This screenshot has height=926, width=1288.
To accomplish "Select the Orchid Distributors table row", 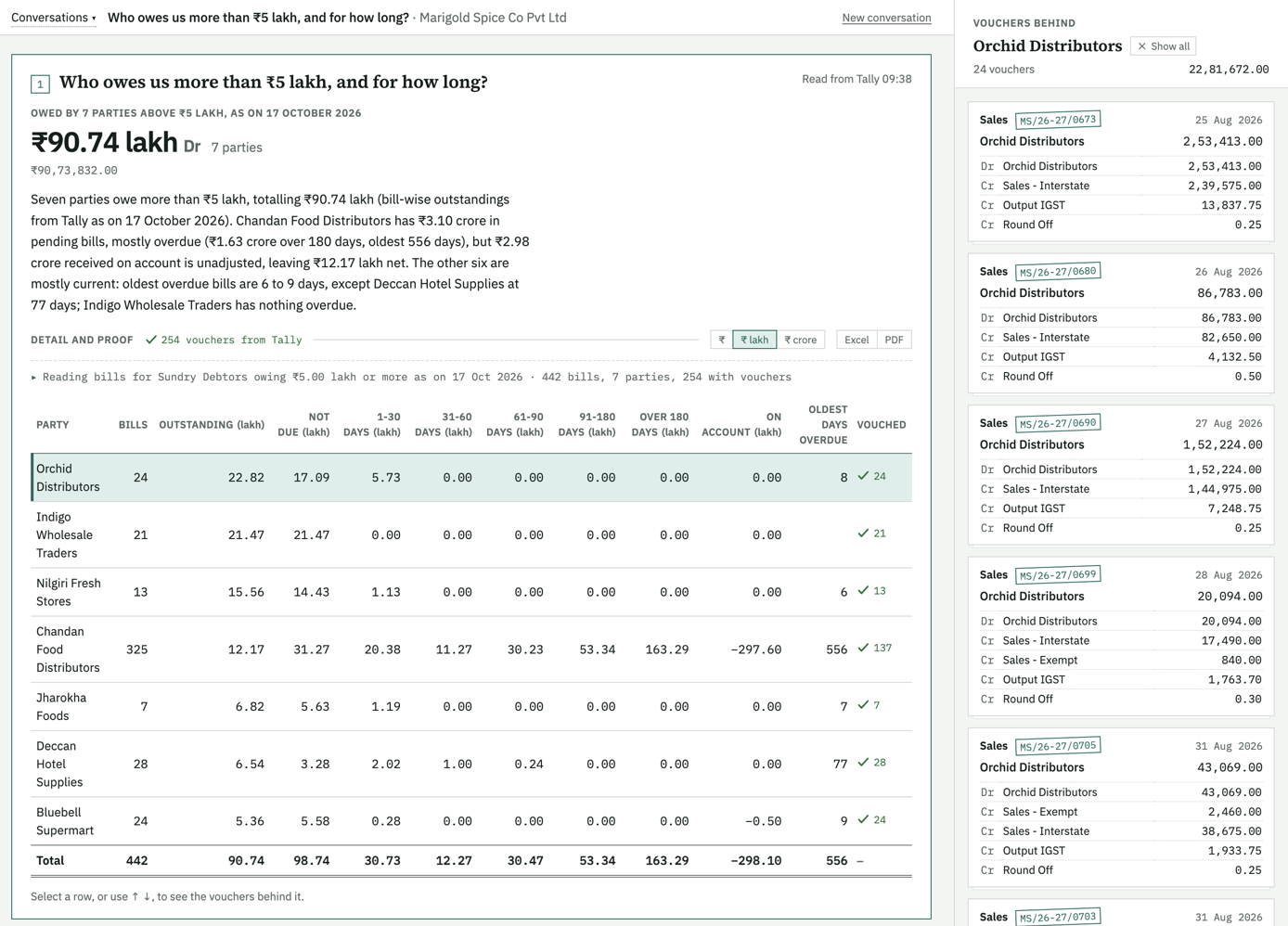I will click(x=471, y=478).
